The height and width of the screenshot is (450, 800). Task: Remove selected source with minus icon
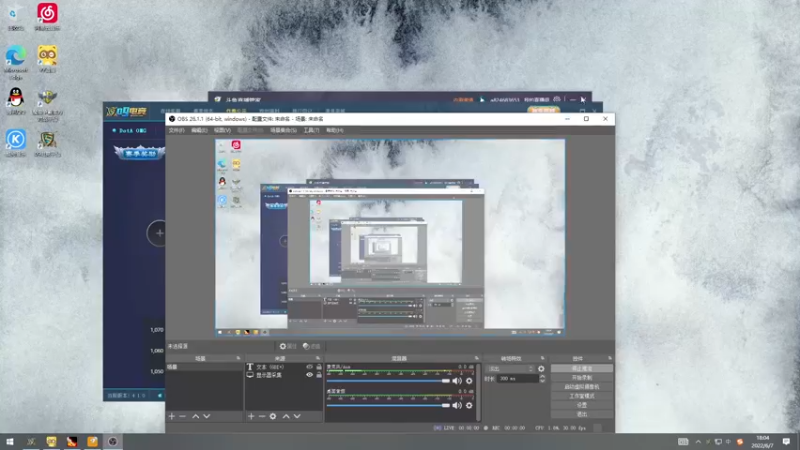tap(262, 416)
